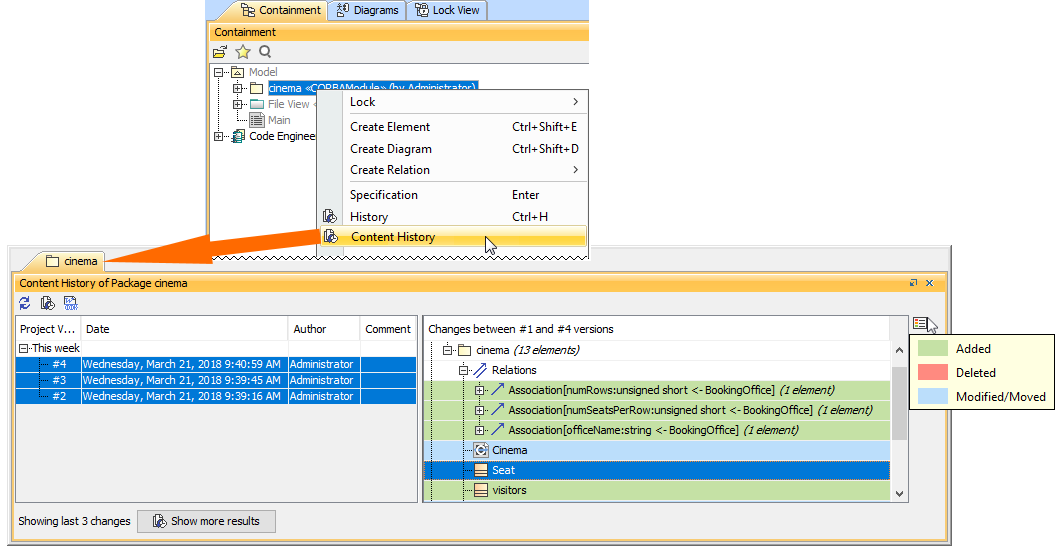This screenshot has height=546, width=1056.
Task: Expand the cinema node in Containment tree
Action: (x=237, y=88)
